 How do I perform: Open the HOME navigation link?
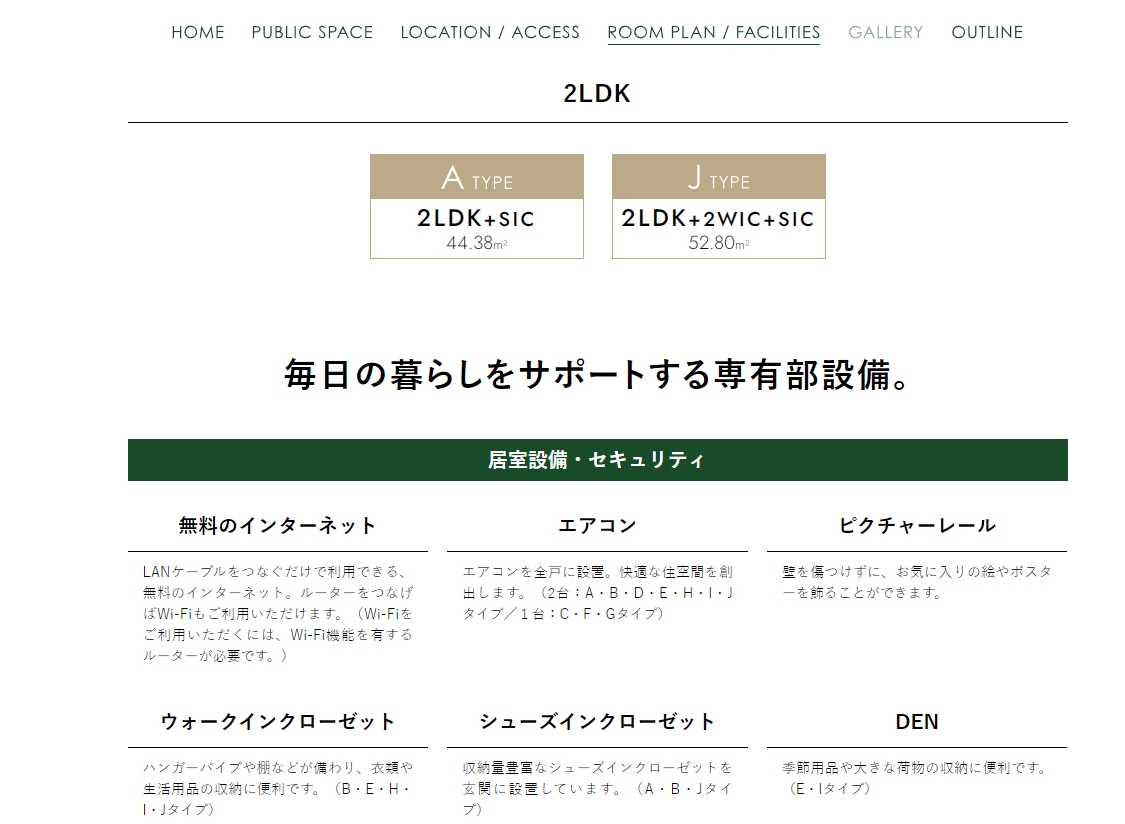tap(198, 32)
